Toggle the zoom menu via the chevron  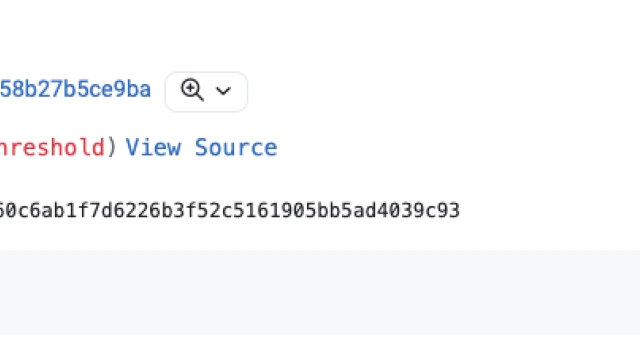tap(223, 91)
